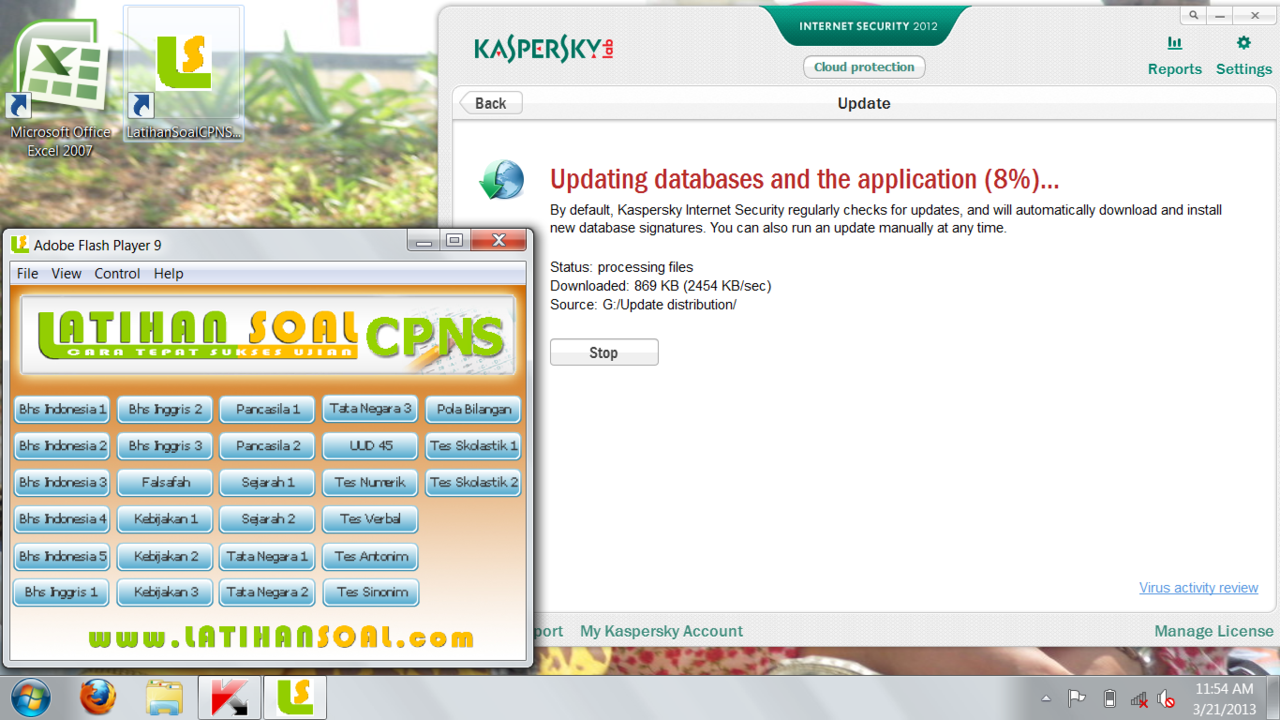The image size is (1280, 720).
Task: Start Bhs Indonesia 3 quiz
Action: pos(62,482)
